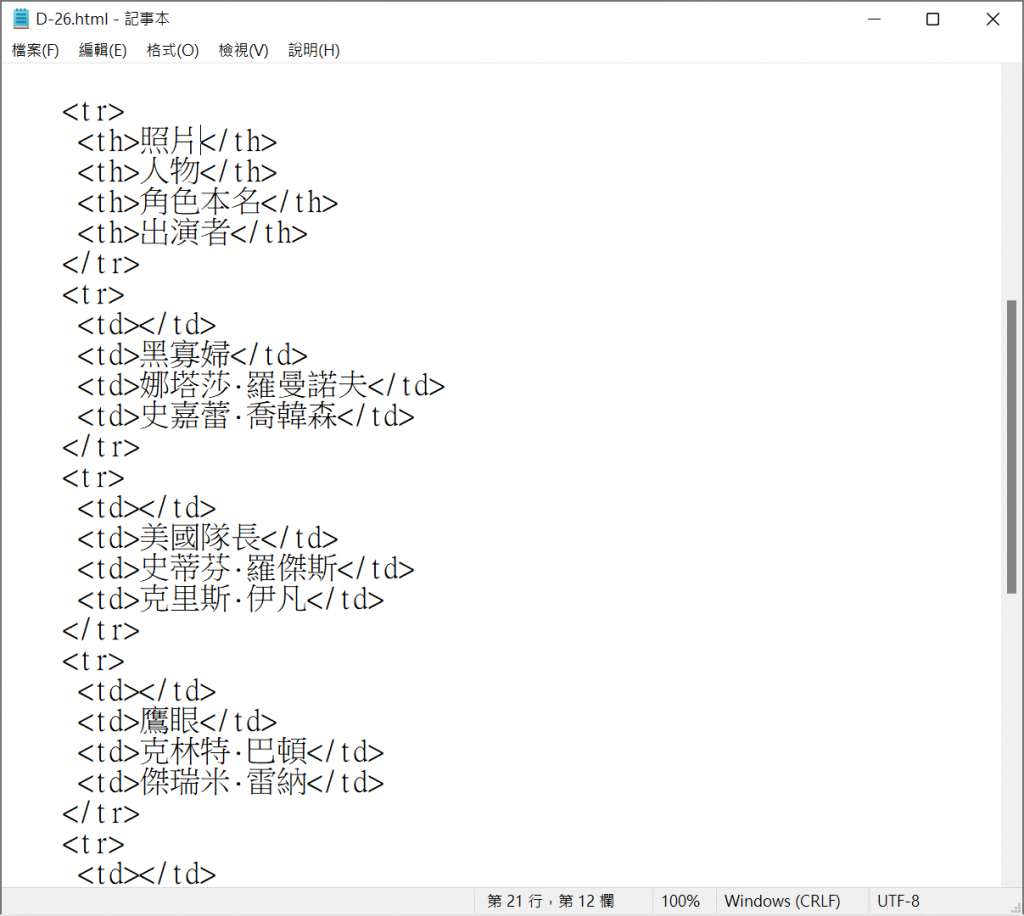Click the 美國隊長 table cell line
Viewport: 1024px width, 916px height.
point(208,539)
